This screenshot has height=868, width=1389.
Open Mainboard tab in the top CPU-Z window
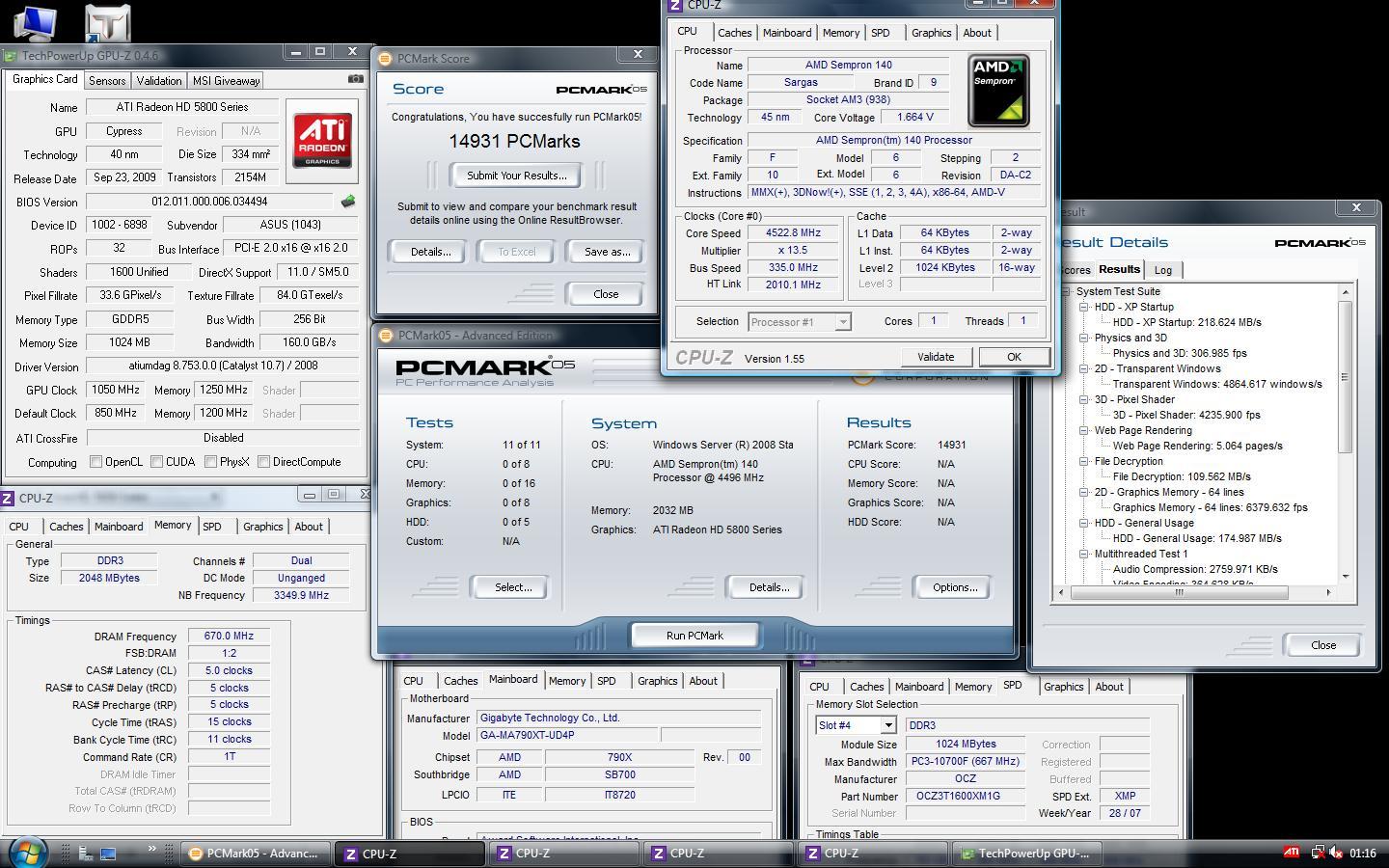(x=787, y=33)
